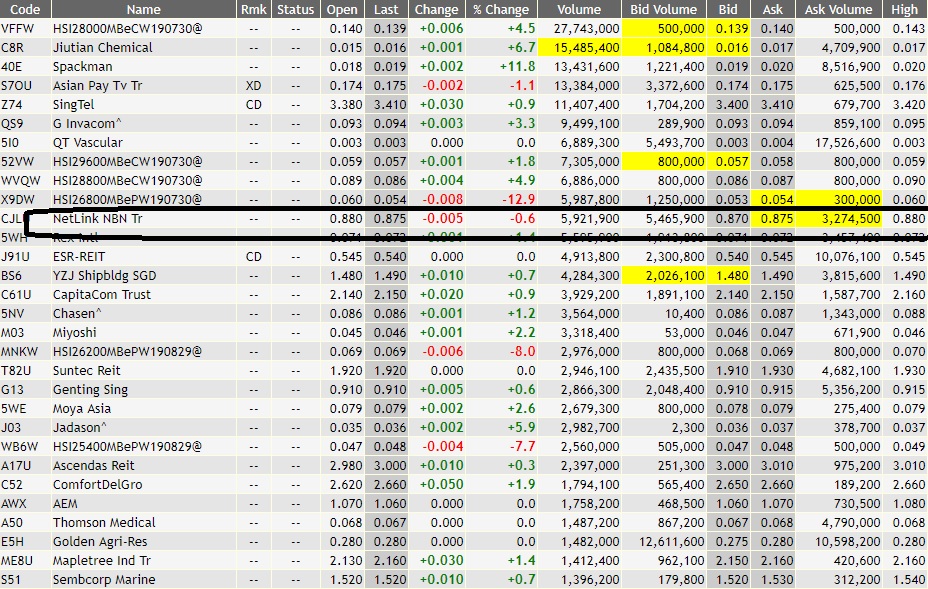The image size is (928, 589).
Task: Click the Asian Pay Tv Tr name
Action: pos(98,85)
